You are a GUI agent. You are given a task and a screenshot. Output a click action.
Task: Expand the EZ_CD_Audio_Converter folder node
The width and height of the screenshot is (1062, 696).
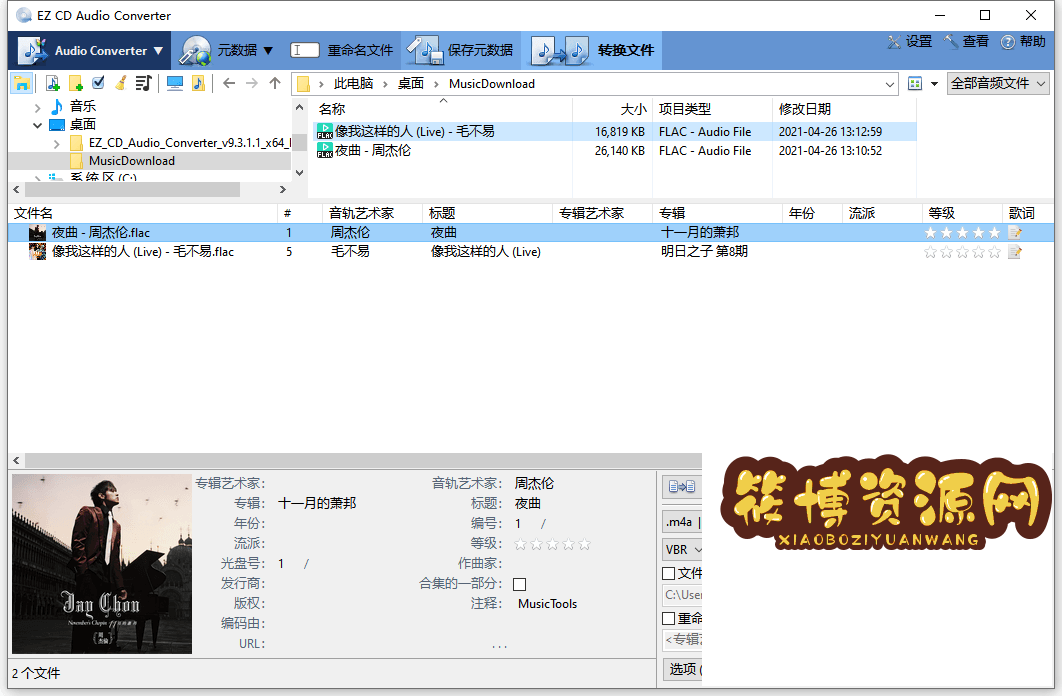click(56, 144)
